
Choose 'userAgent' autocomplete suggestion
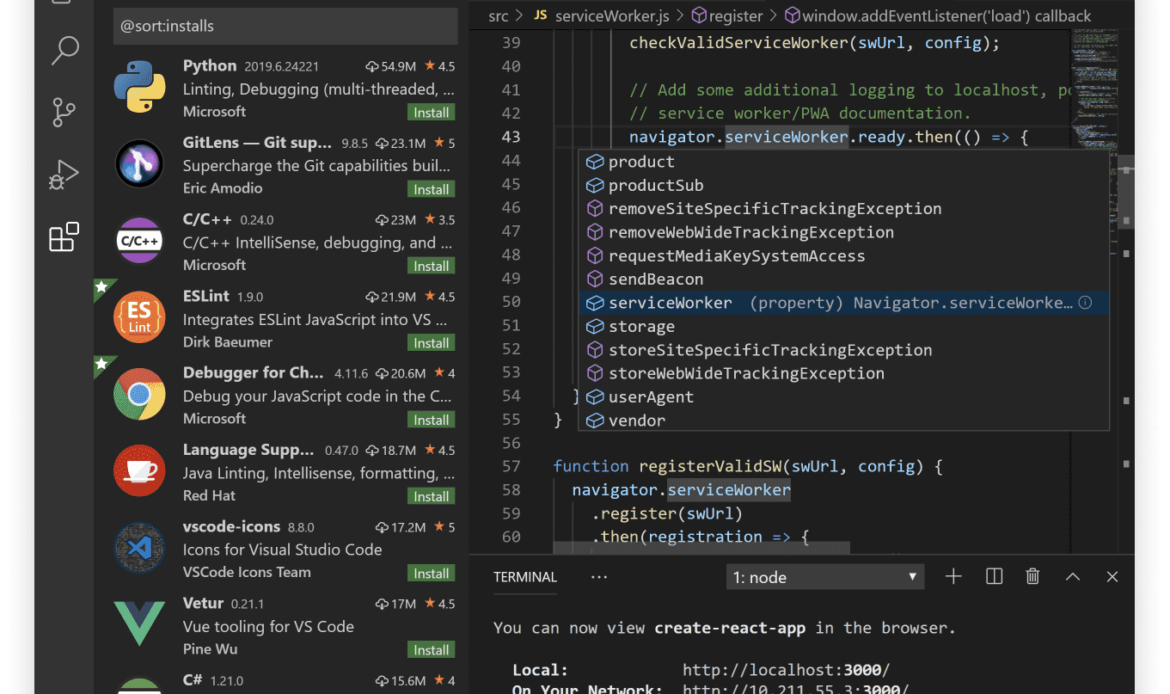coord(843,397)
